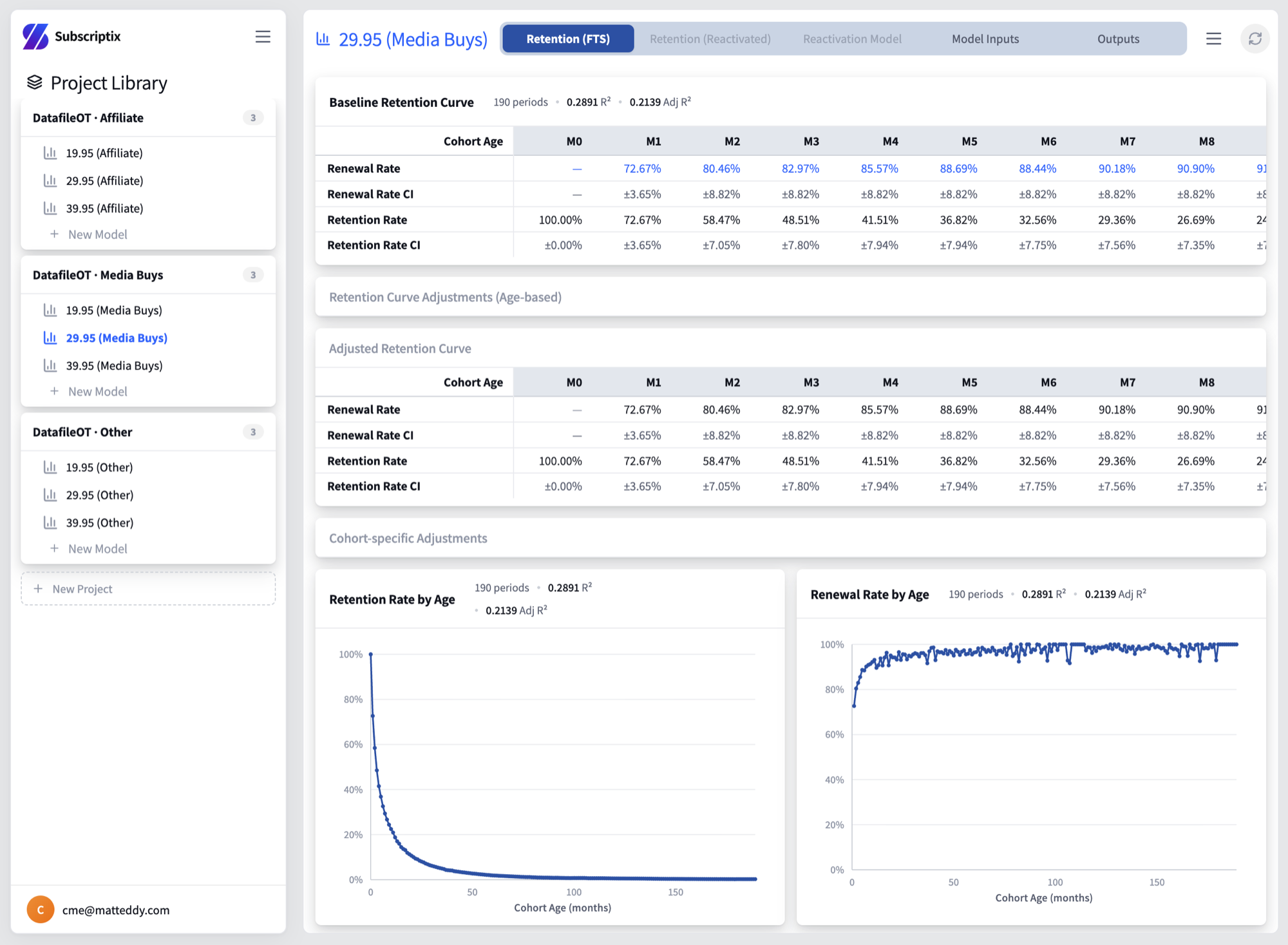Click the plus icon for New Project
The image size is (1288, 945).
39,589
